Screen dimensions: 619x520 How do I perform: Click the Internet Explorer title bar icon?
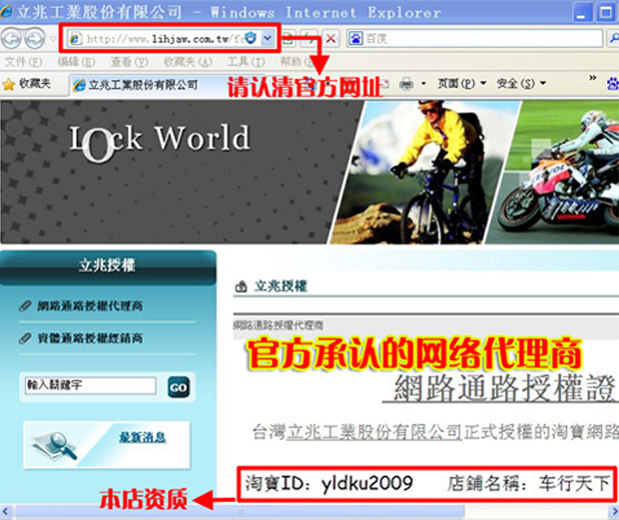click(6, 11)
